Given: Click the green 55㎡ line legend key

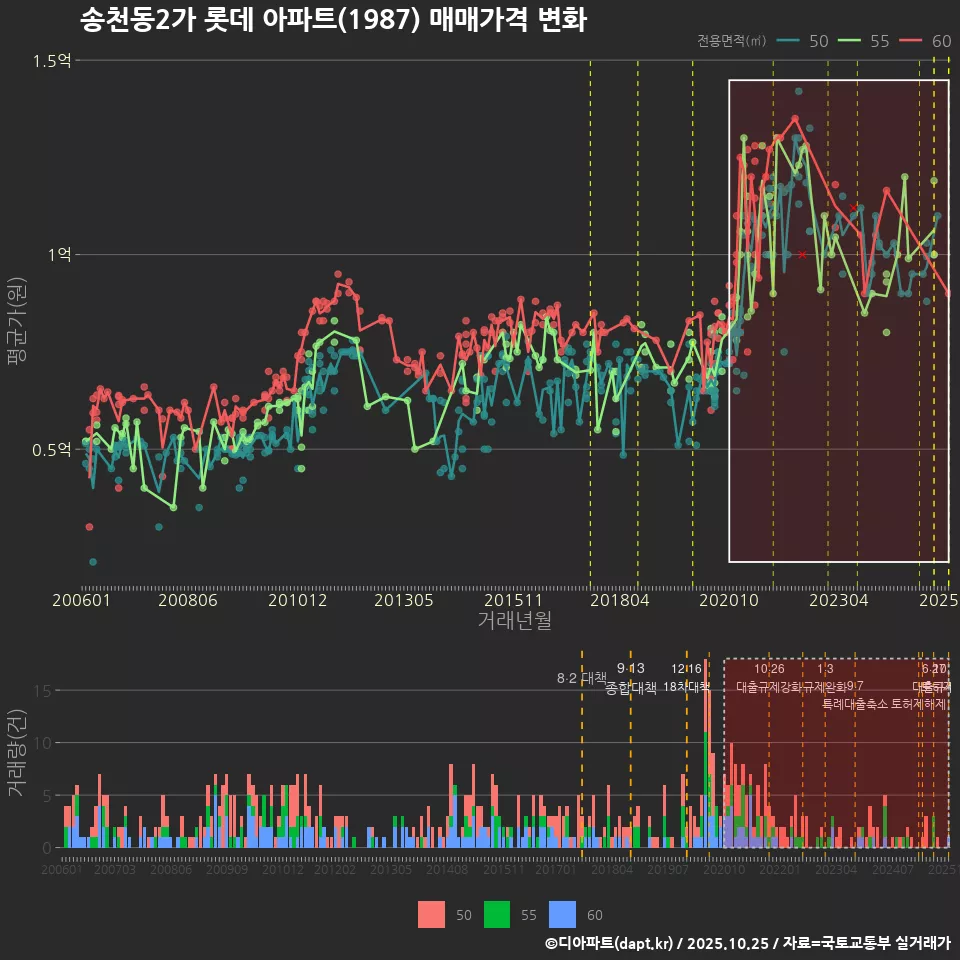Looking at the screenshot, I should point(851,41).
